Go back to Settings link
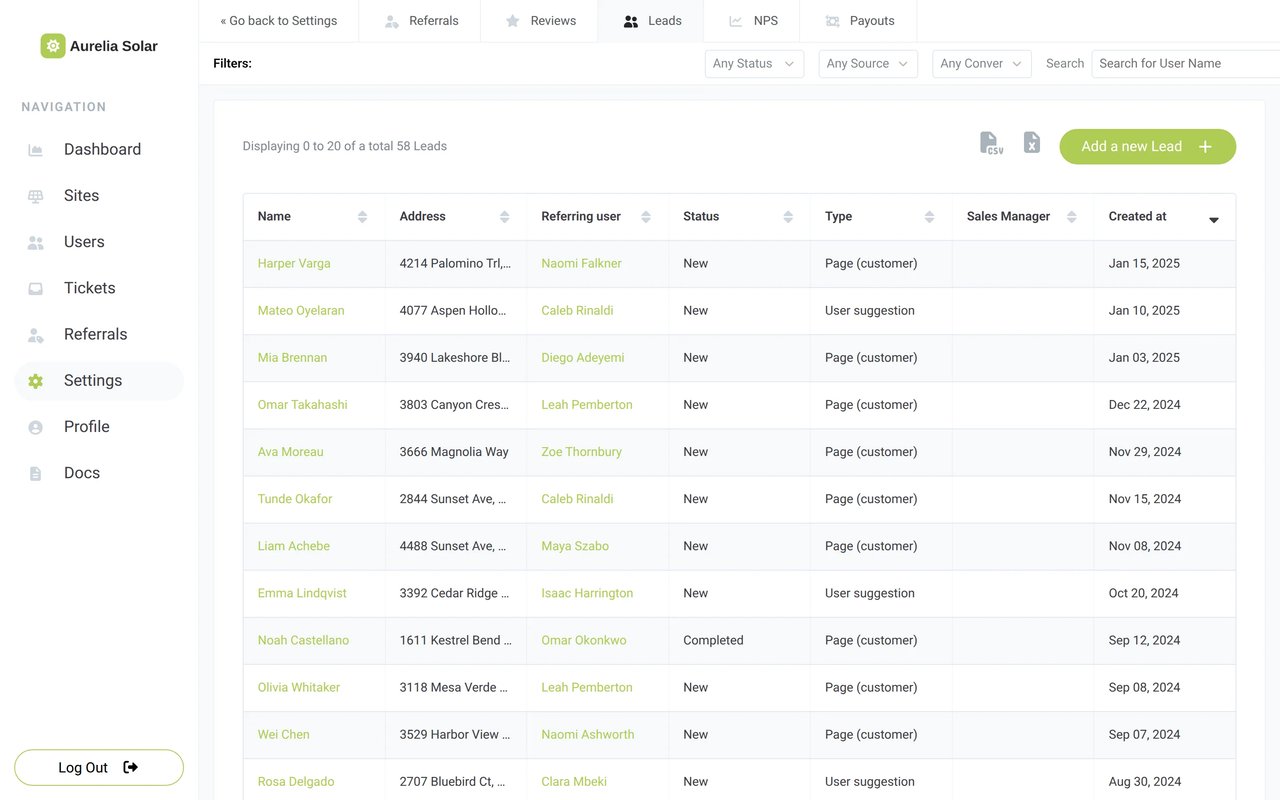This screenshot has width=1280, height=800. (279, 21)
